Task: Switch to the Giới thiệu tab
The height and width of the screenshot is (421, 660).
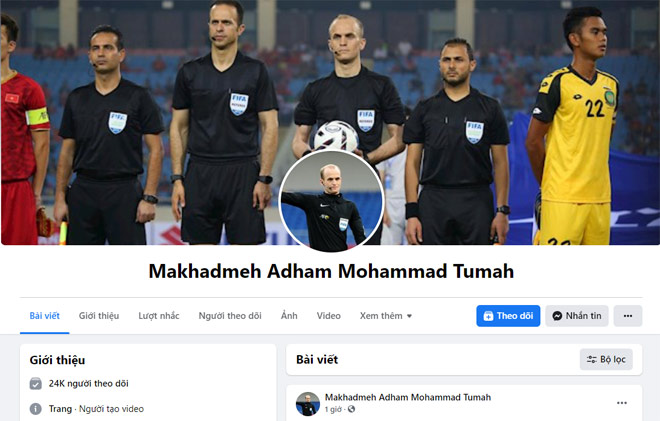Action: [x=99, y=316]
